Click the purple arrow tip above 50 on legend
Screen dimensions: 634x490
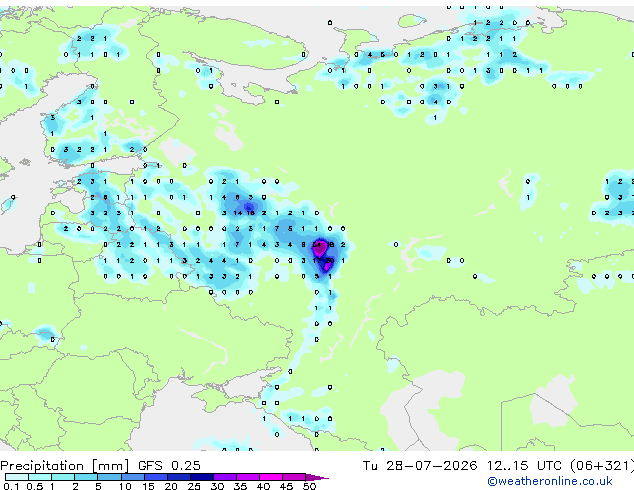coord(317,477)
